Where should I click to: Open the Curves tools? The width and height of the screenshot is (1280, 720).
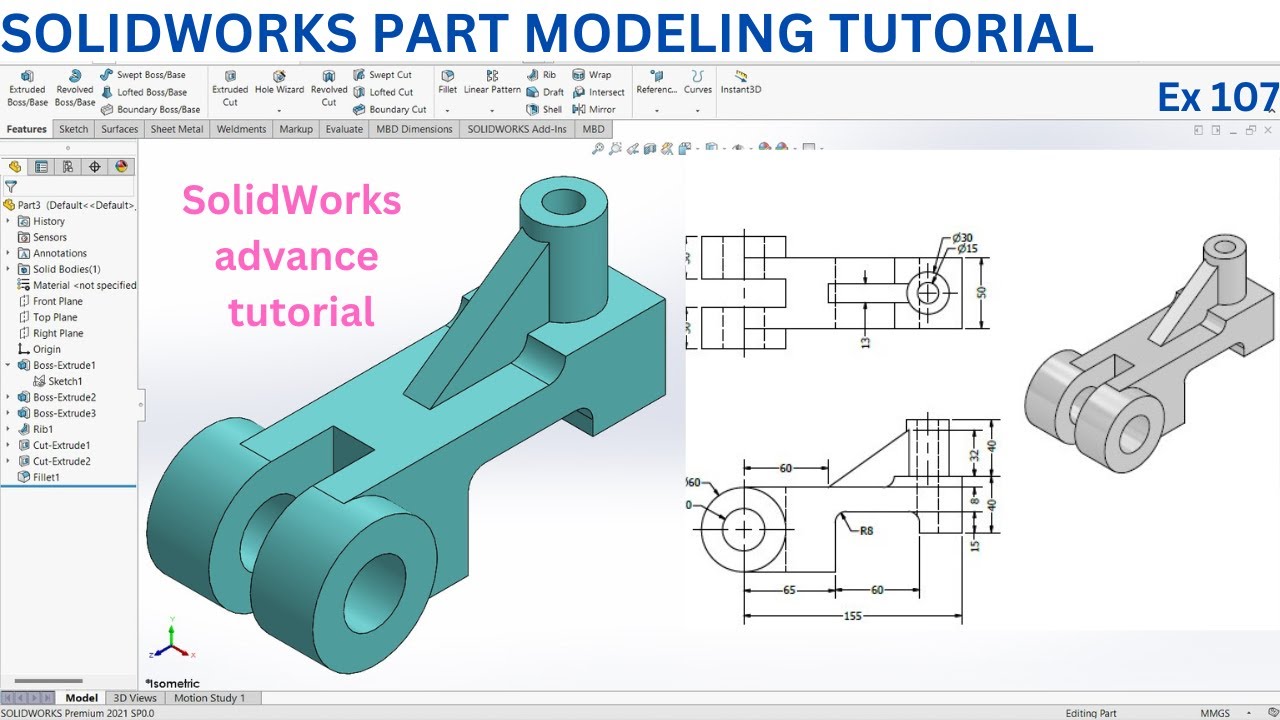(x=698, y=82)
